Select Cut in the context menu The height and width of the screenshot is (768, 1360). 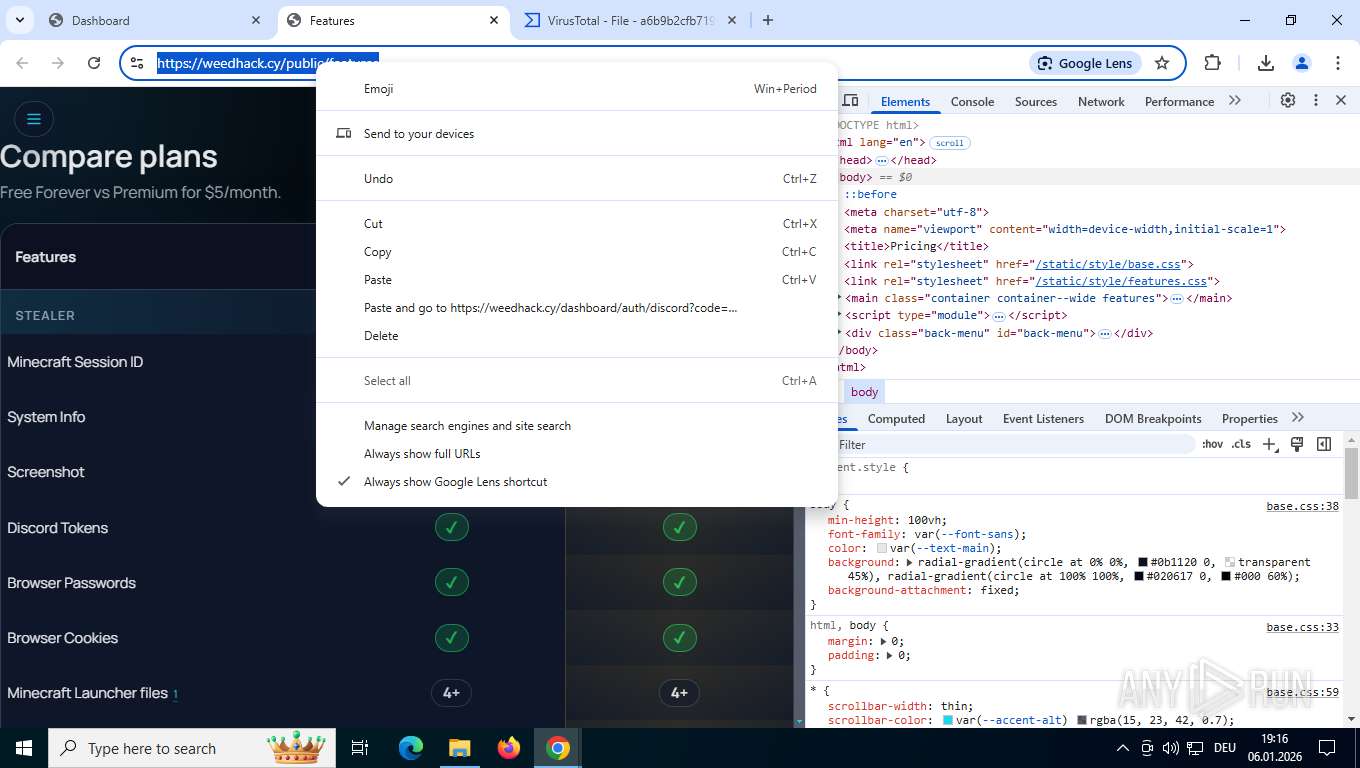577,223
